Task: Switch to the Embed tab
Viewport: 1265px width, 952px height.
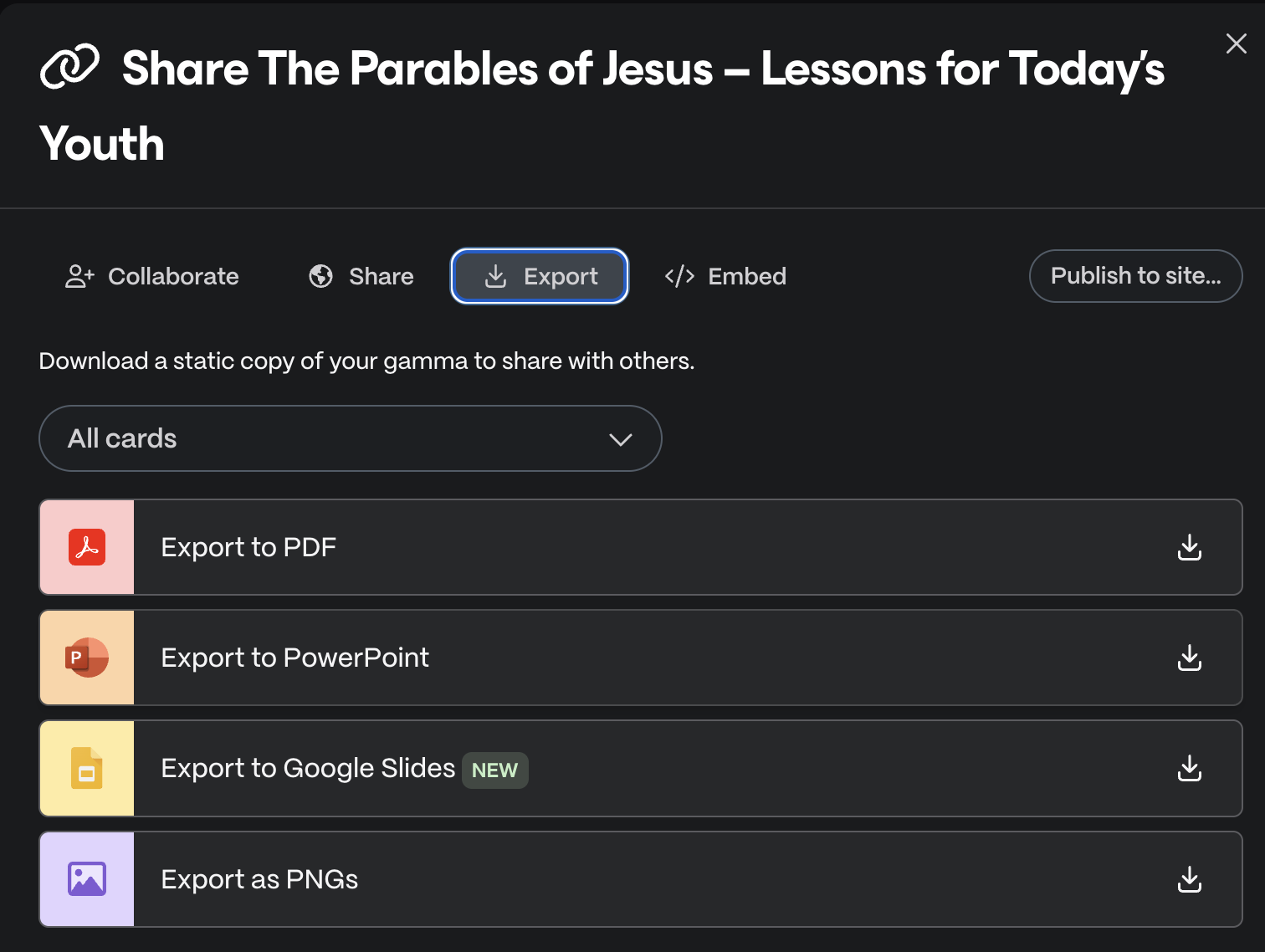Action: pos(747,276)
